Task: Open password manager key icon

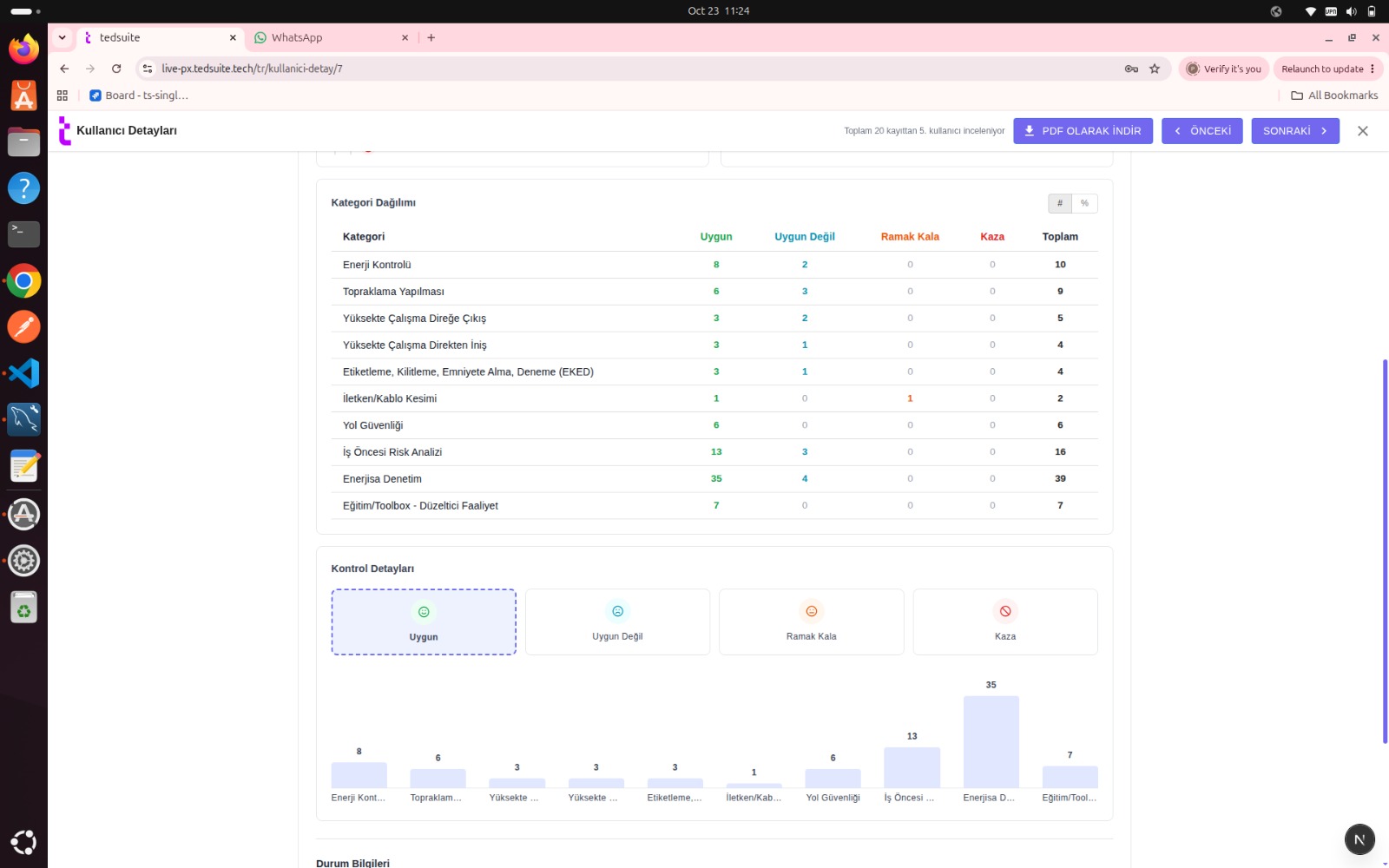Action: pyautogui.click(x=1131, y=69)
